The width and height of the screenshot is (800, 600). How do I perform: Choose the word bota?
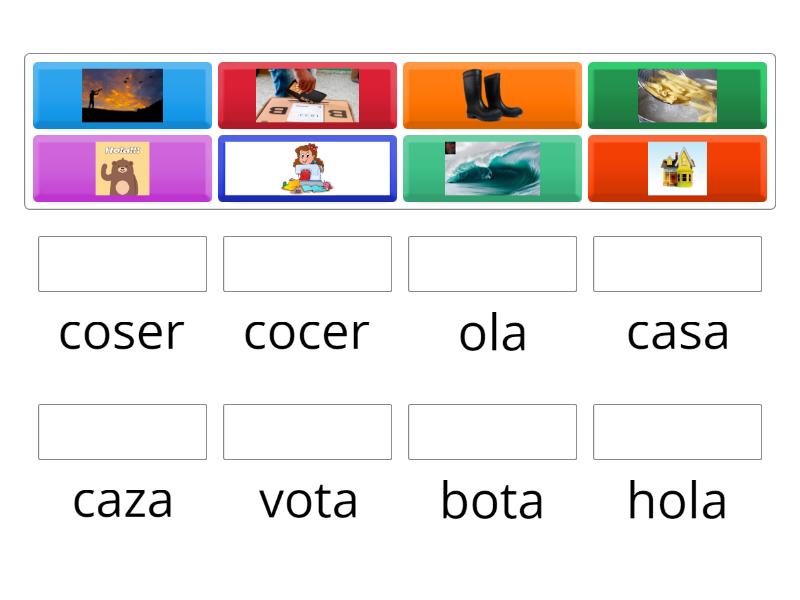492,501
